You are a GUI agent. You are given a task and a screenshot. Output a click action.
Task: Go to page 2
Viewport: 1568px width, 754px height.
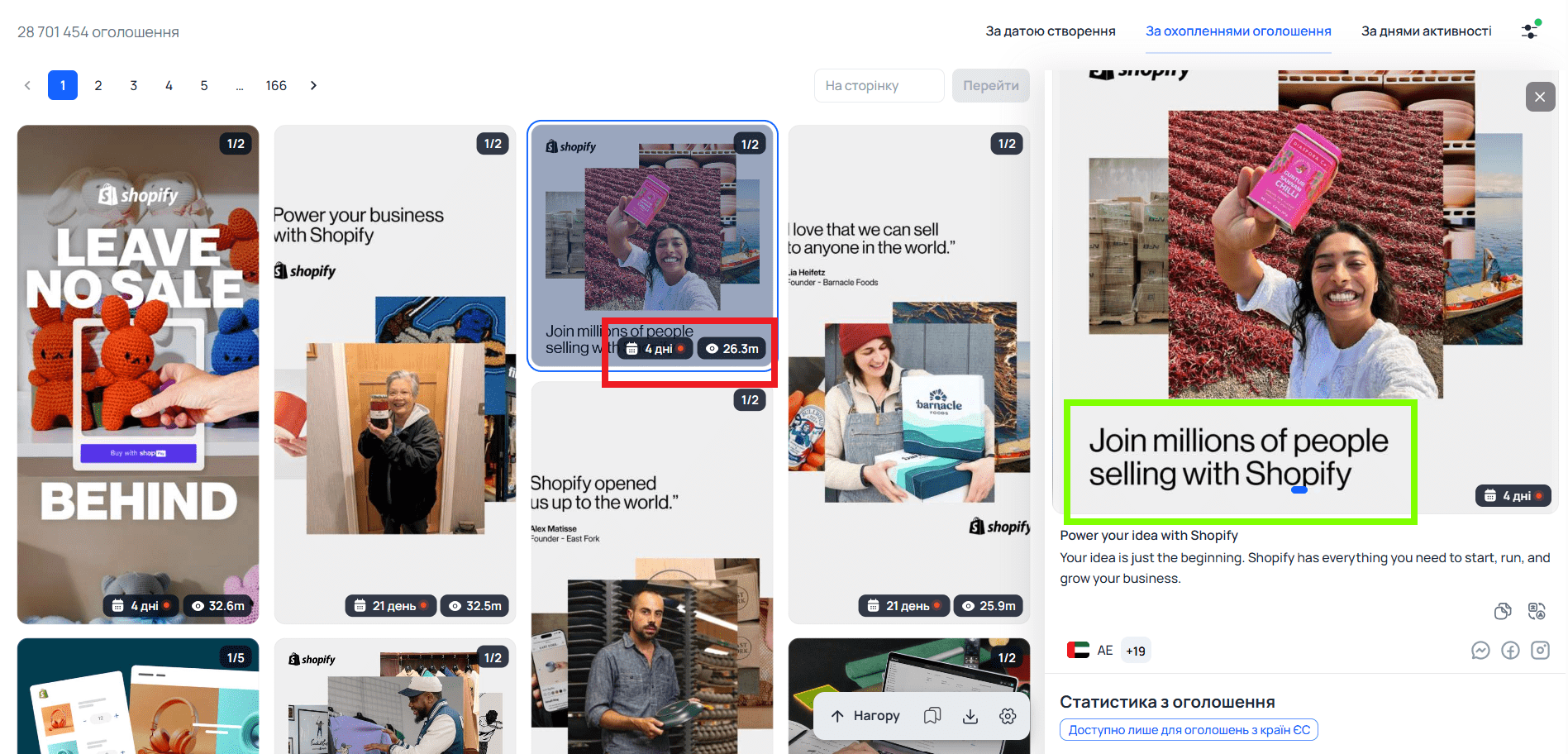point(98,85)
